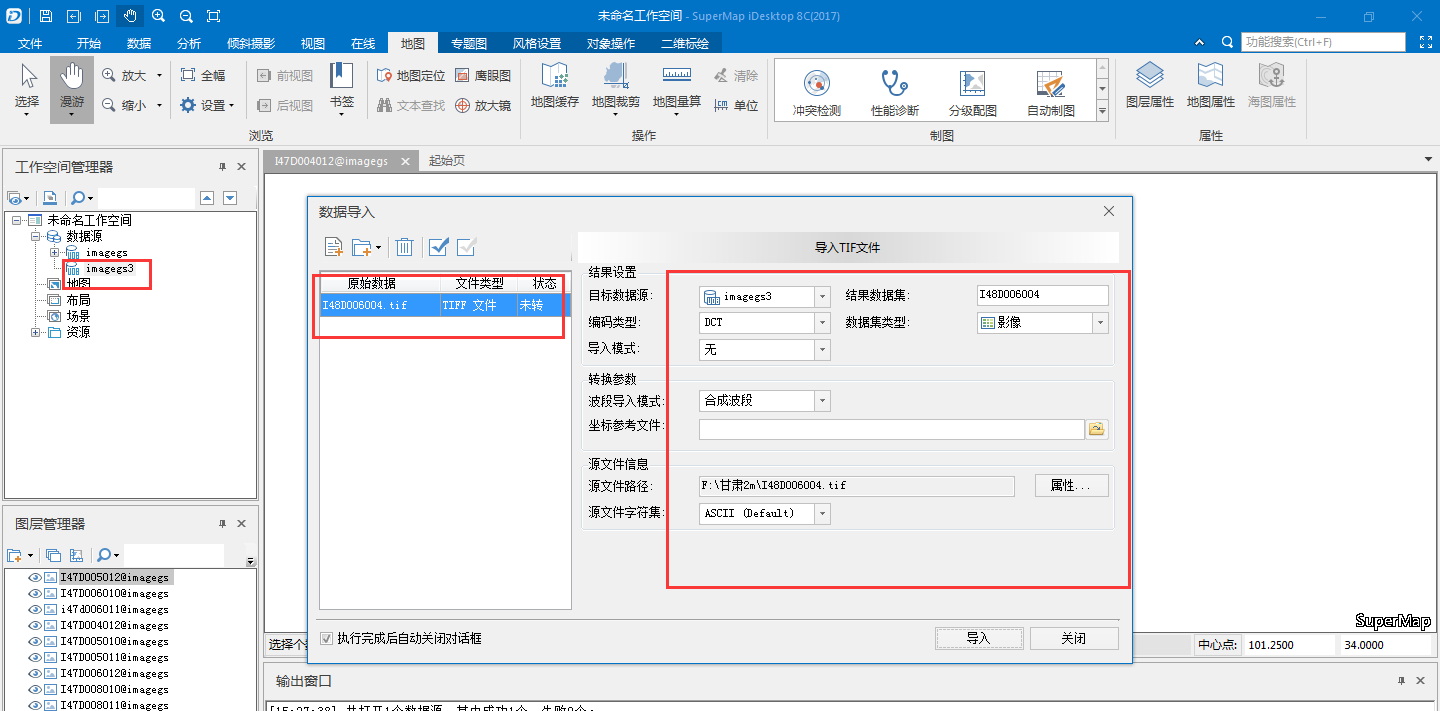
Task: Click add-file icon in import dialog
Action: (x=334, y=246)
